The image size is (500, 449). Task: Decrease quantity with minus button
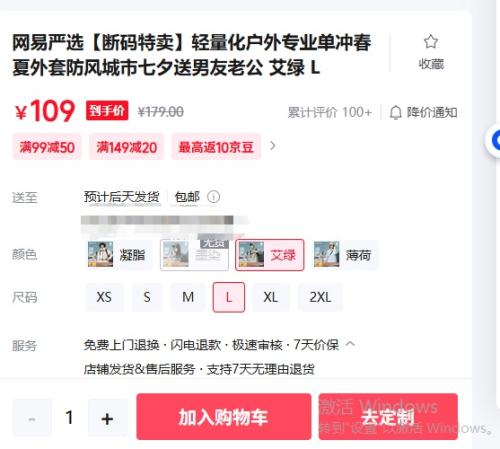pos(32,418)
